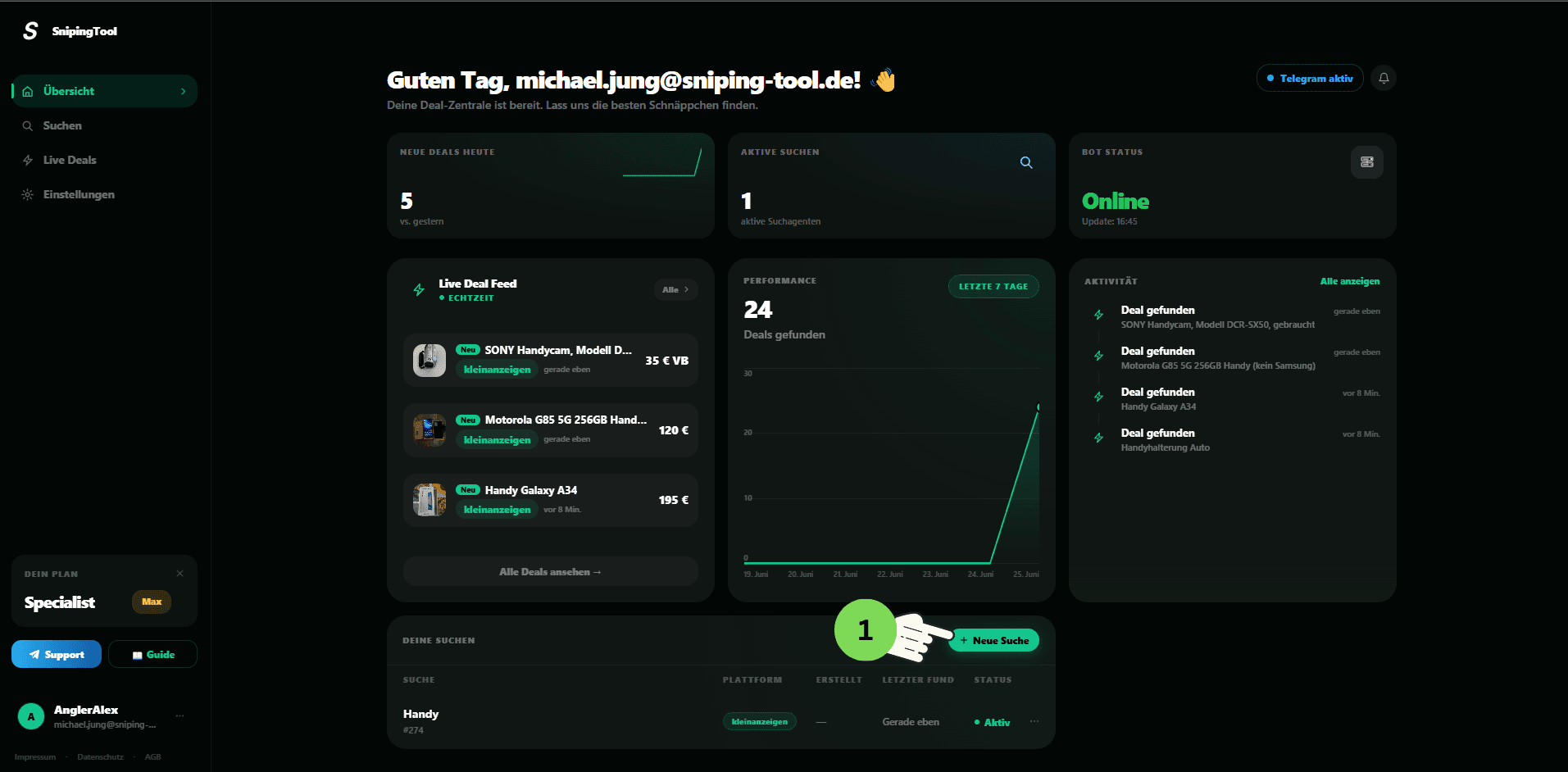Close the Dein Plan card
The width and height of the screenshot is (1568, 772).
(x=180, y=573)
